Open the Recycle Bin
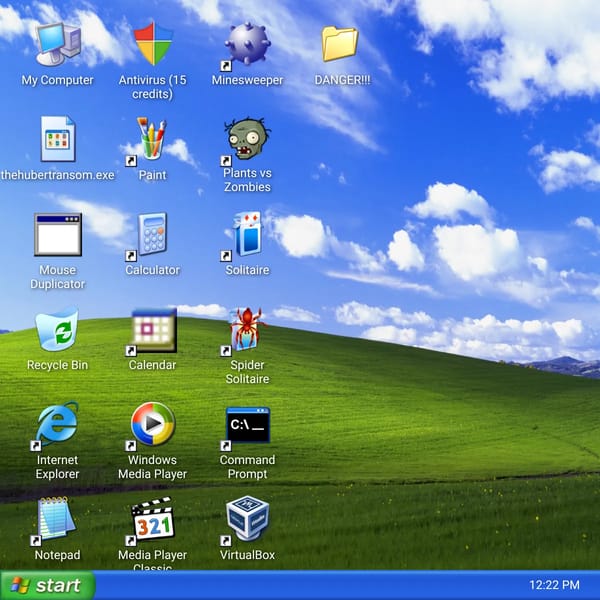 click(x=57, y=329)
